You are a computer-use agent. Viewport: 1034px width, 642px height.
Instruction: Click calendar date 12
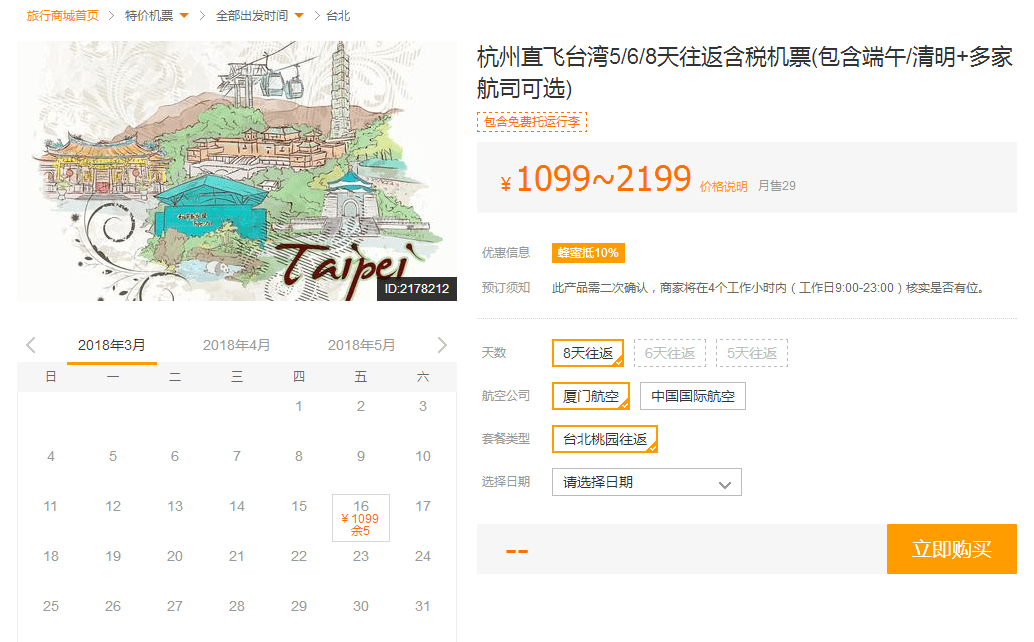click(x=113, y=506)
